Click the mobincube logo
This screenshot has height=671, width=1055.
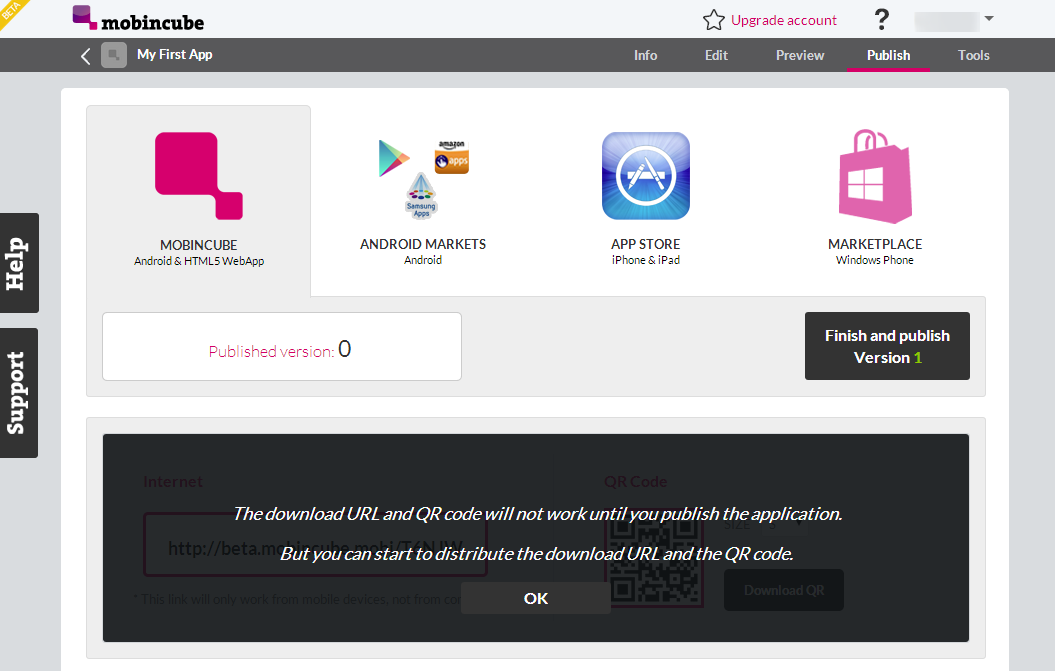click(138, 19)
